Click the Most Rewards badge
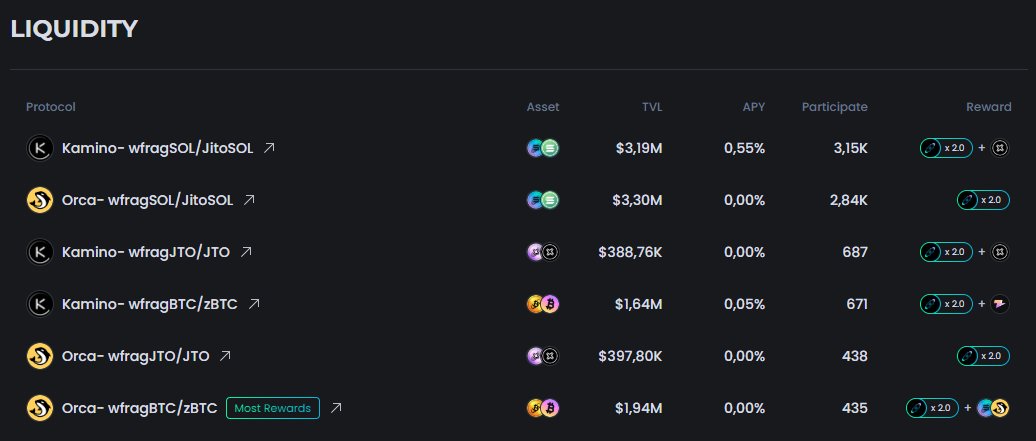 pyautogui.click(x=273, y=408)
